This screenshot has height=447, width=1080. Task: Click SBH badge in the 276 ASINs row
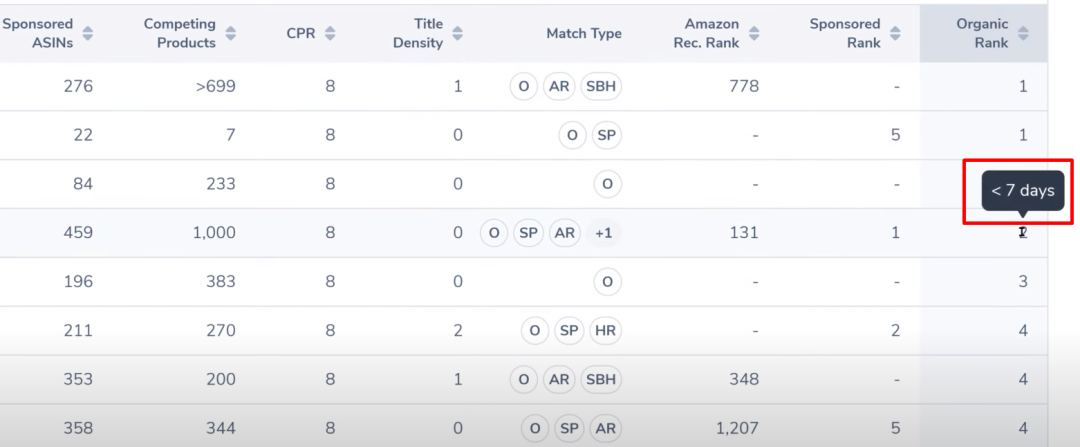602,86
